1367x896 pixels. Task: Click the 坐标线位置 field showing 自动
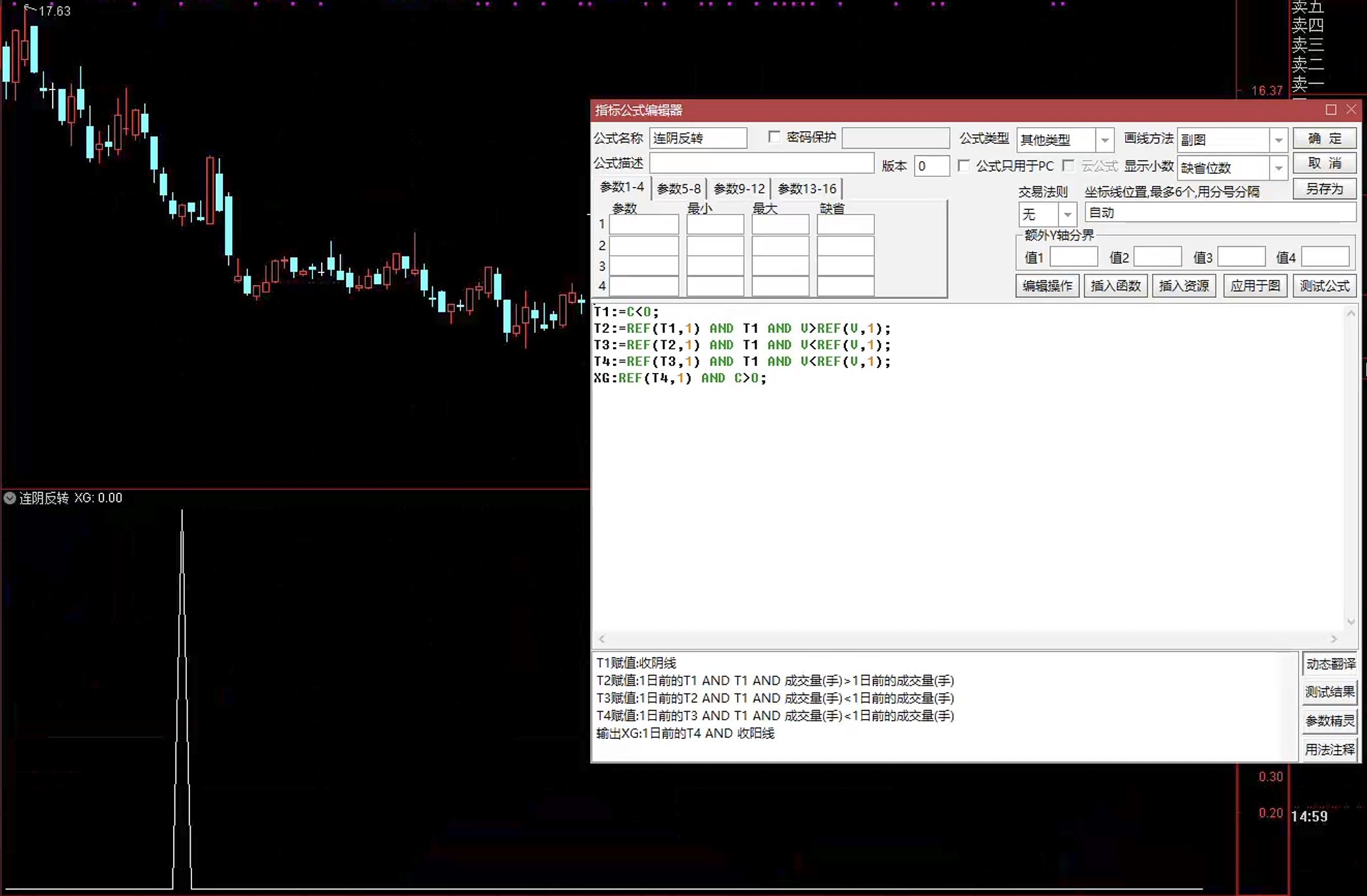[x=1220, y=212]
